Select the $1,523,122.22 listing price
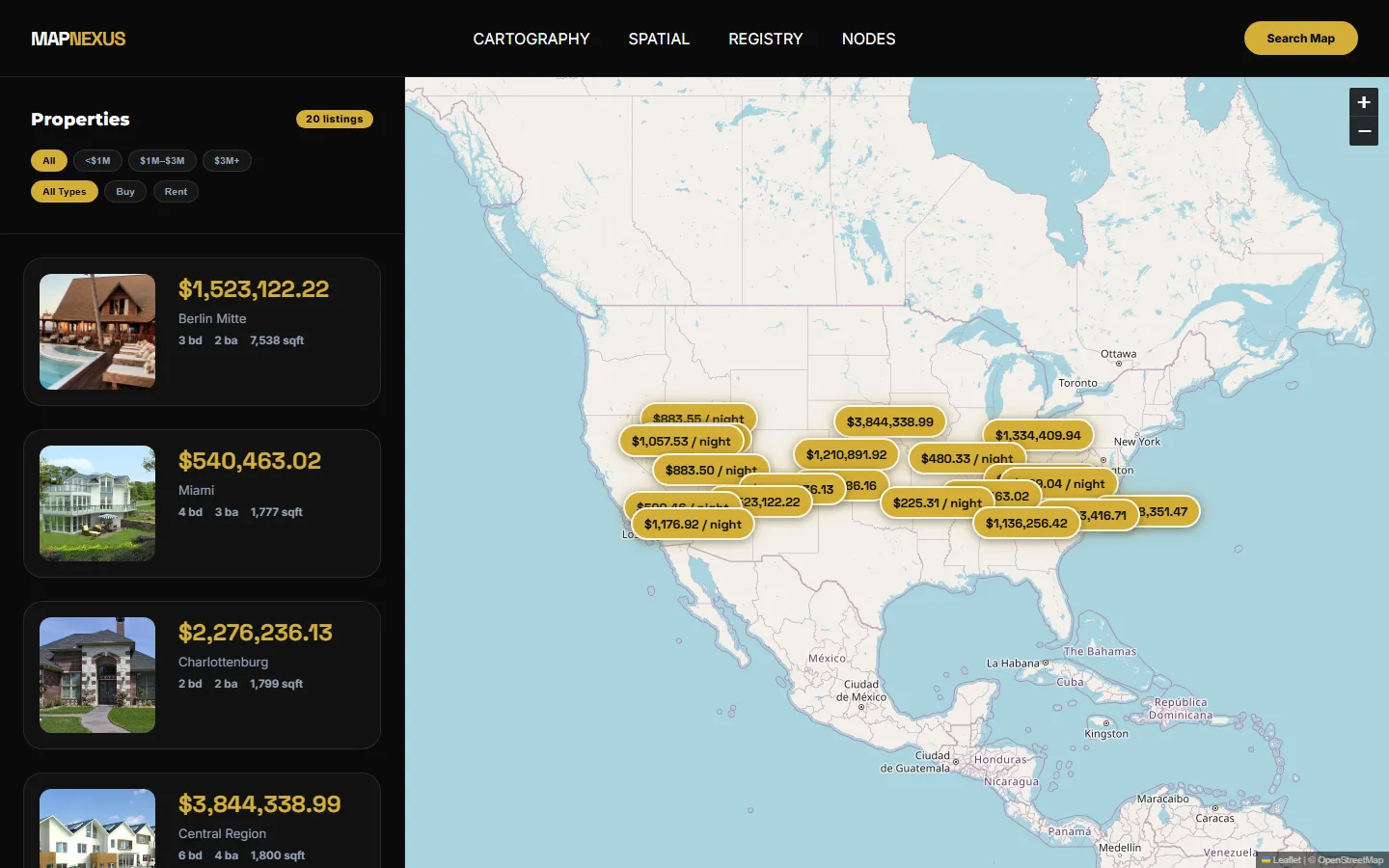 pyautogui.click(x=254, y=289)
